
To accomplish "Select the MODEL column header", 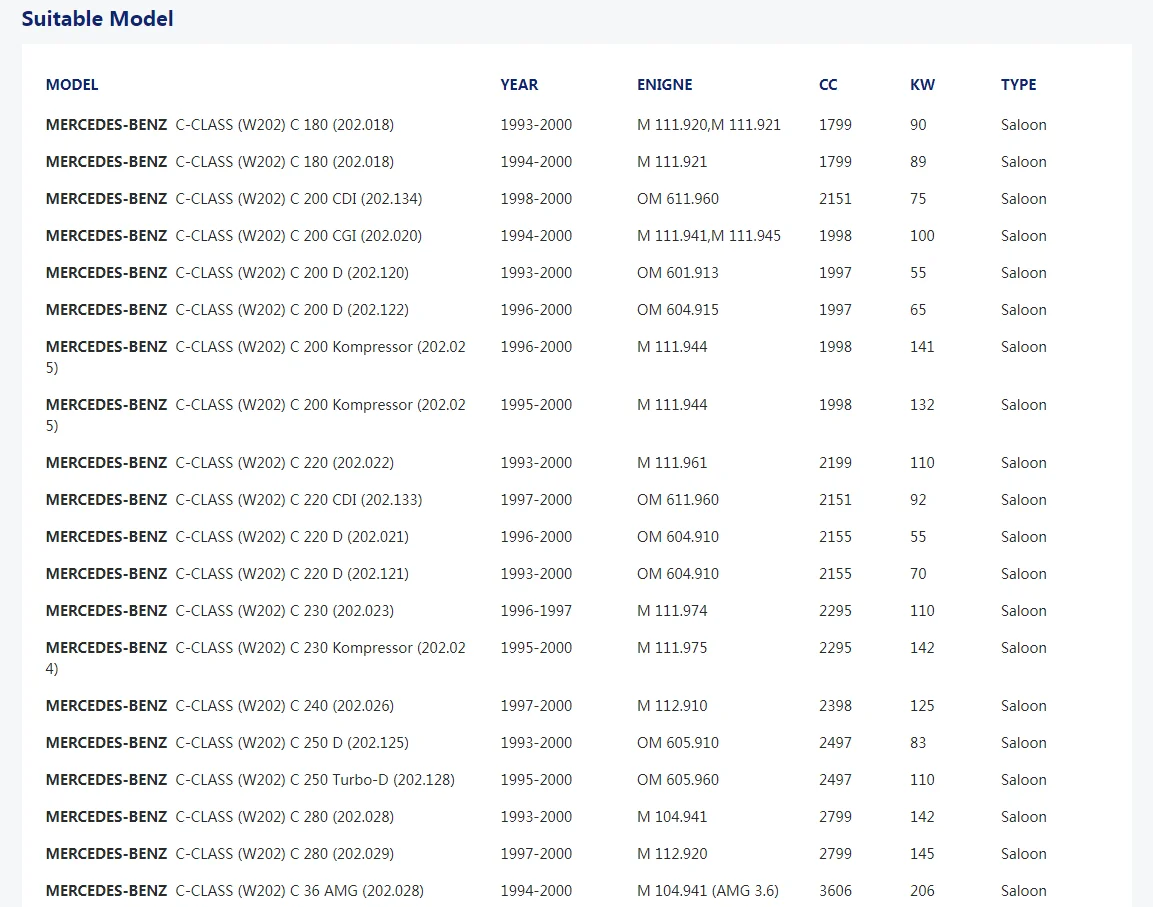I will click(x=72, y=85).
